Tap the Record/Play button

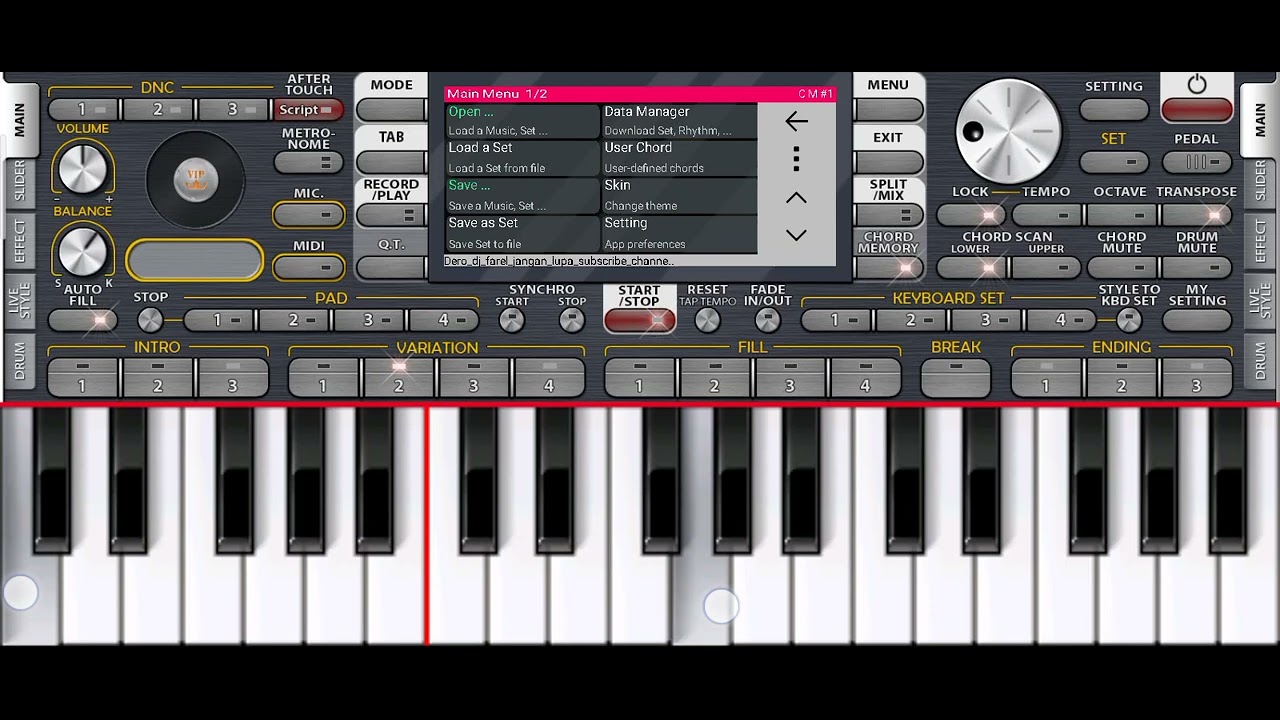[391, 214]
